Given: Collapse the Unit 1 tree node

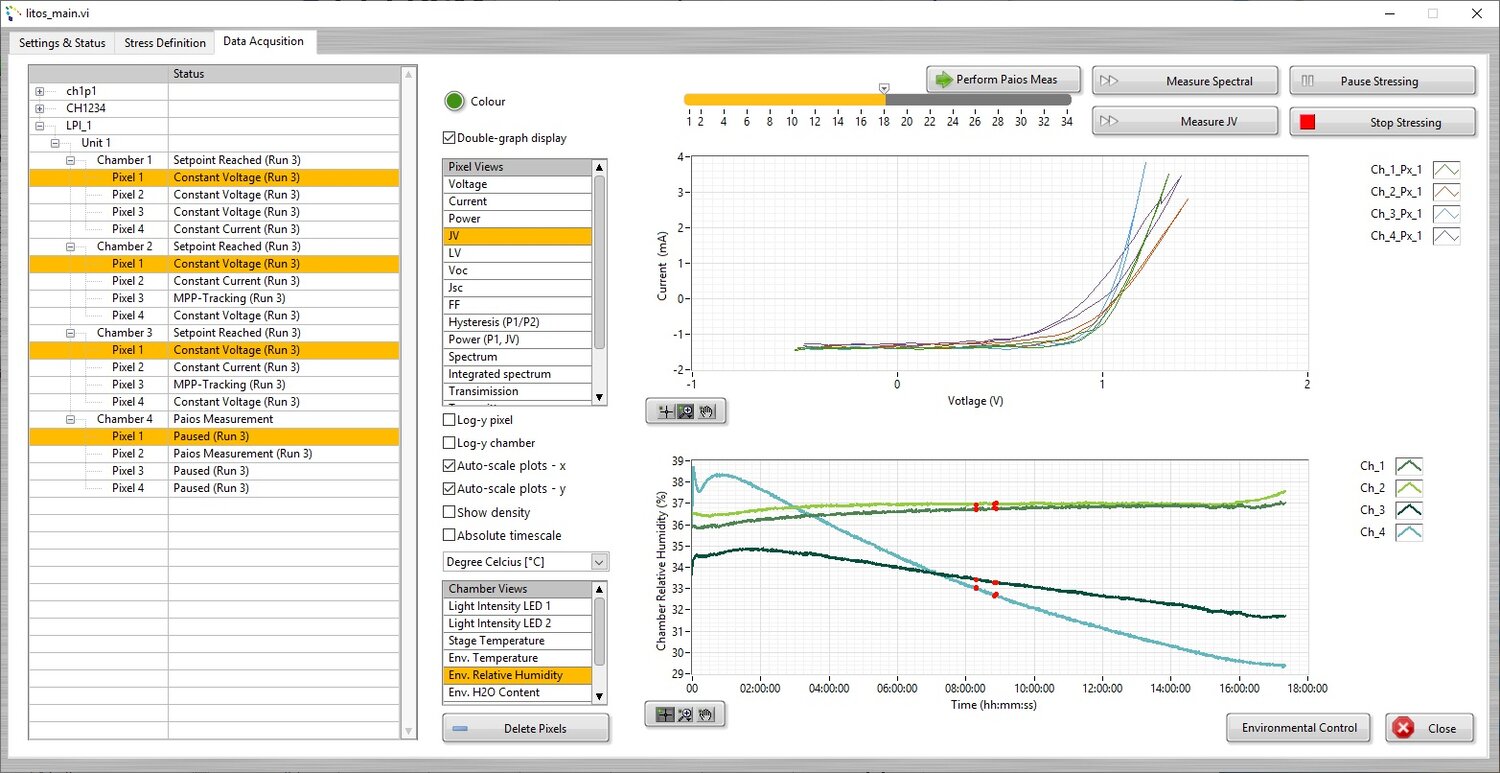Looking at the screenshot, I should (56, 143).
